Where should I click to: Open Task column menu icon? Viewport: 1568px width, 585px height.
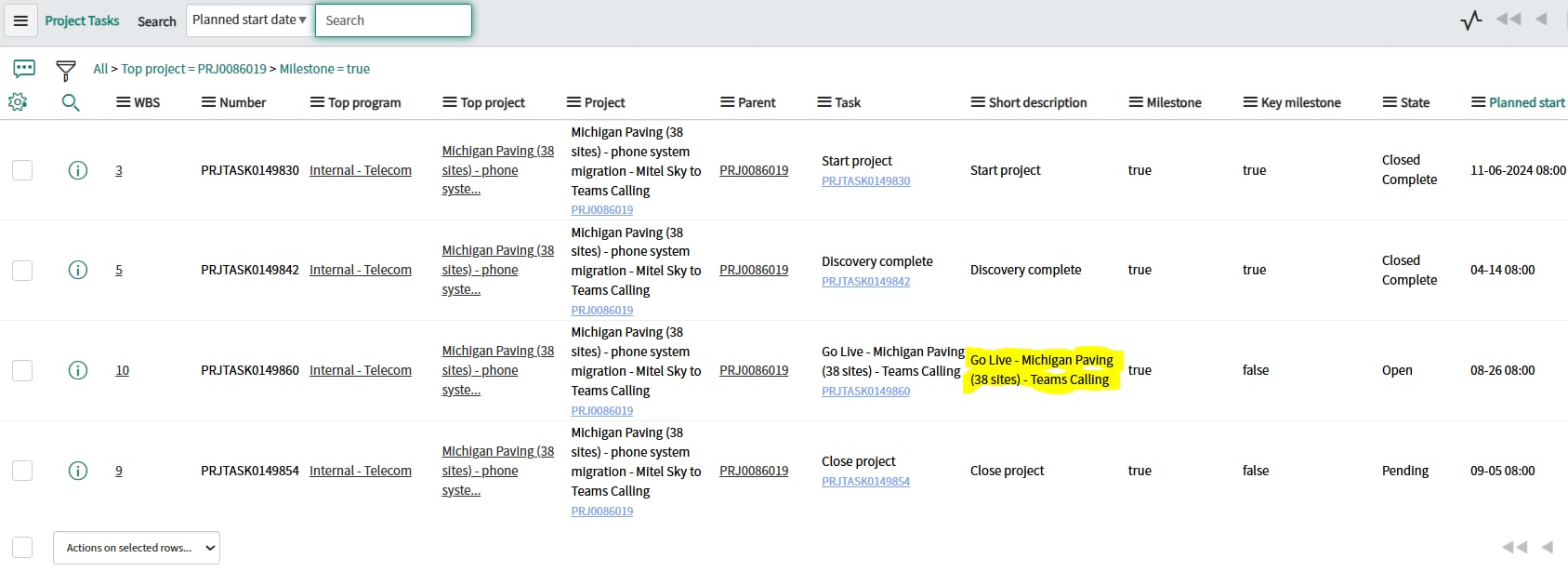click(824, 102)
